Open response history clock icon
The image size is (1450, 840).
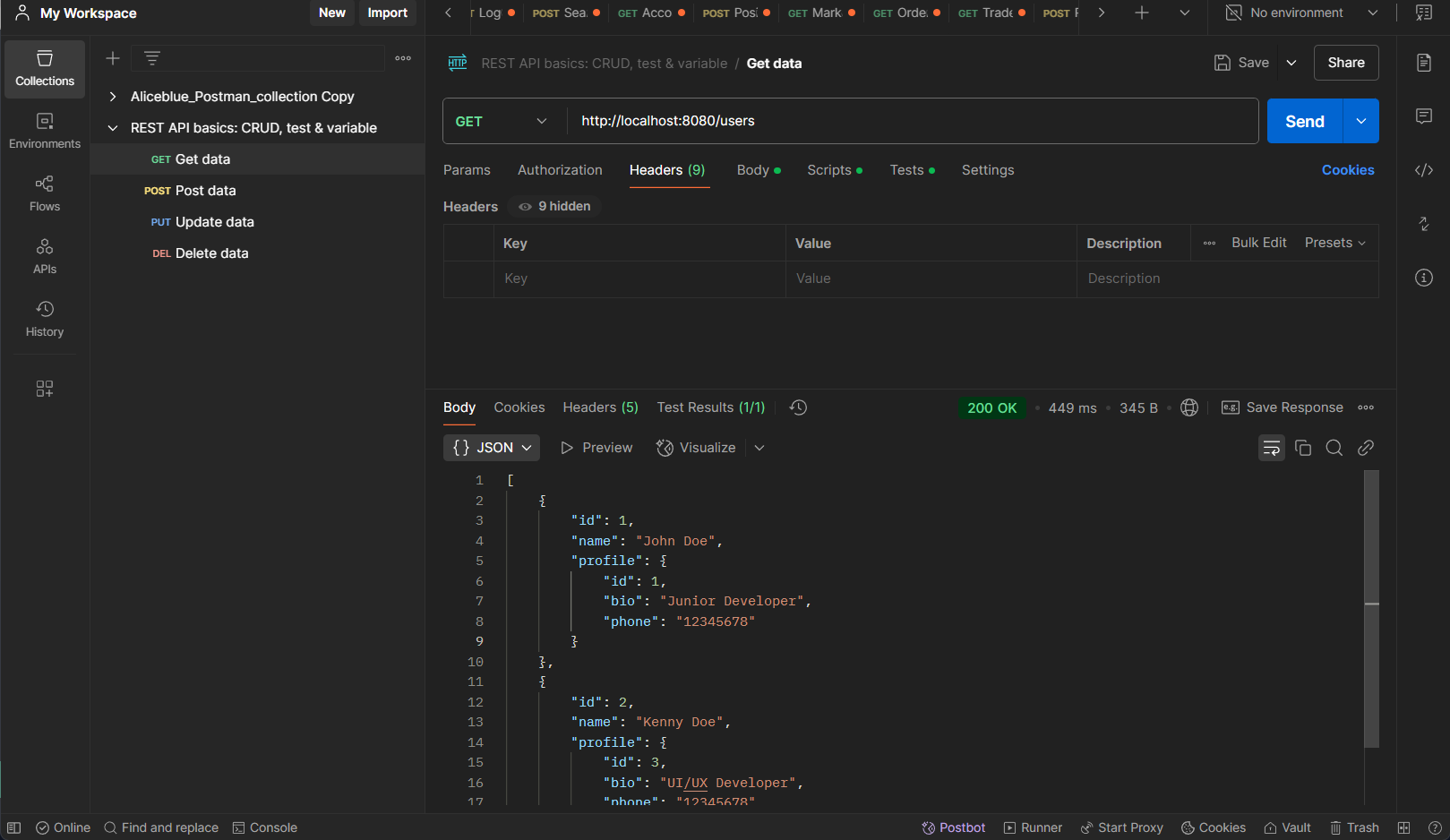pos(799,407)
